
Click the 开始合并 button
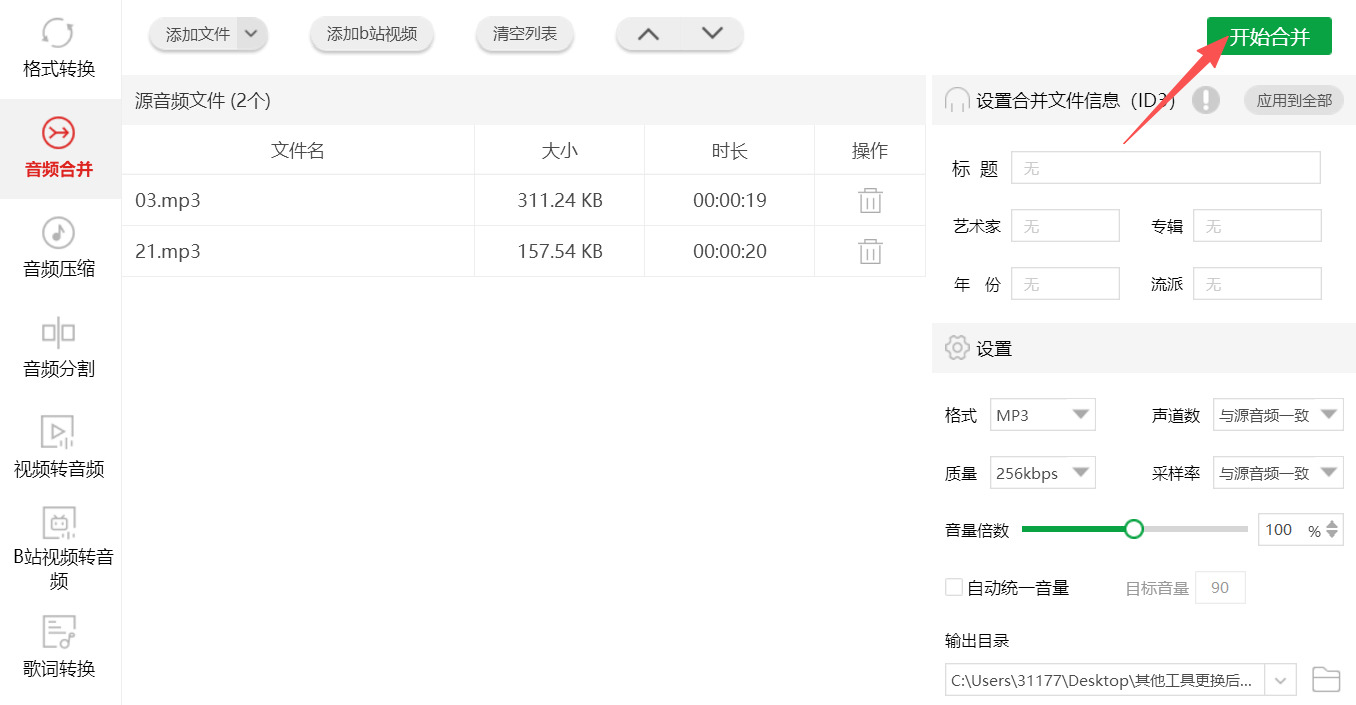tap(1268, 35)
